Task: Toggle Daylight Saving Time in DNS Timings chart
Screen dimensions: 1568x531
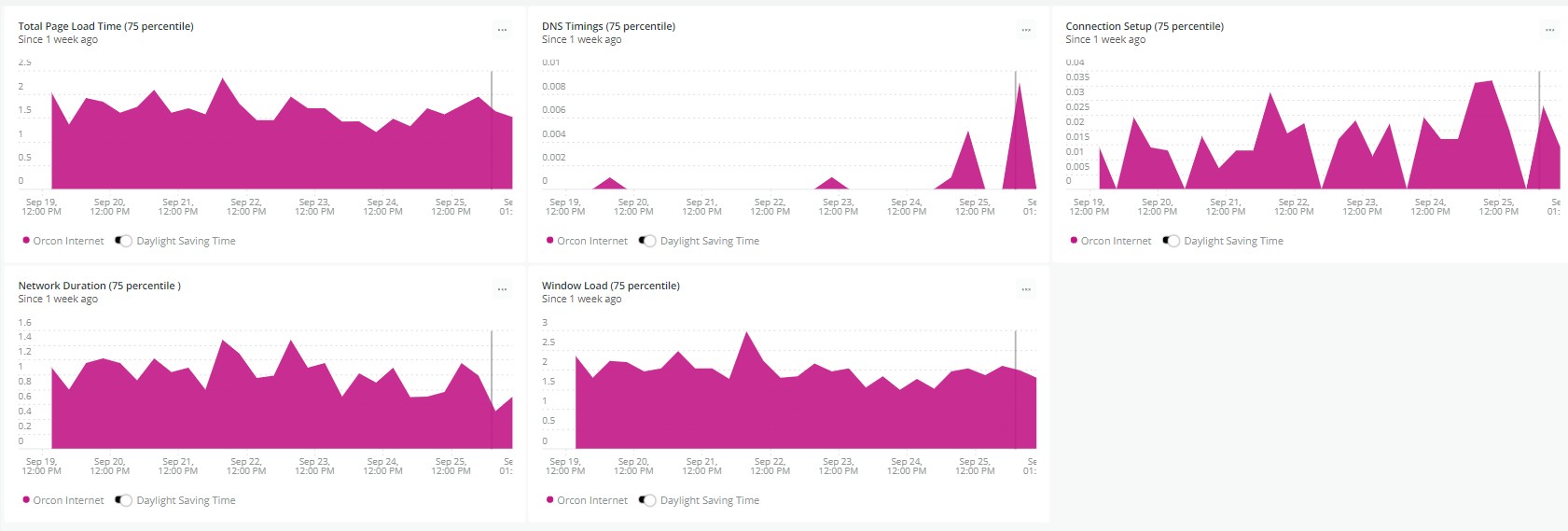Action: [647, 241]
